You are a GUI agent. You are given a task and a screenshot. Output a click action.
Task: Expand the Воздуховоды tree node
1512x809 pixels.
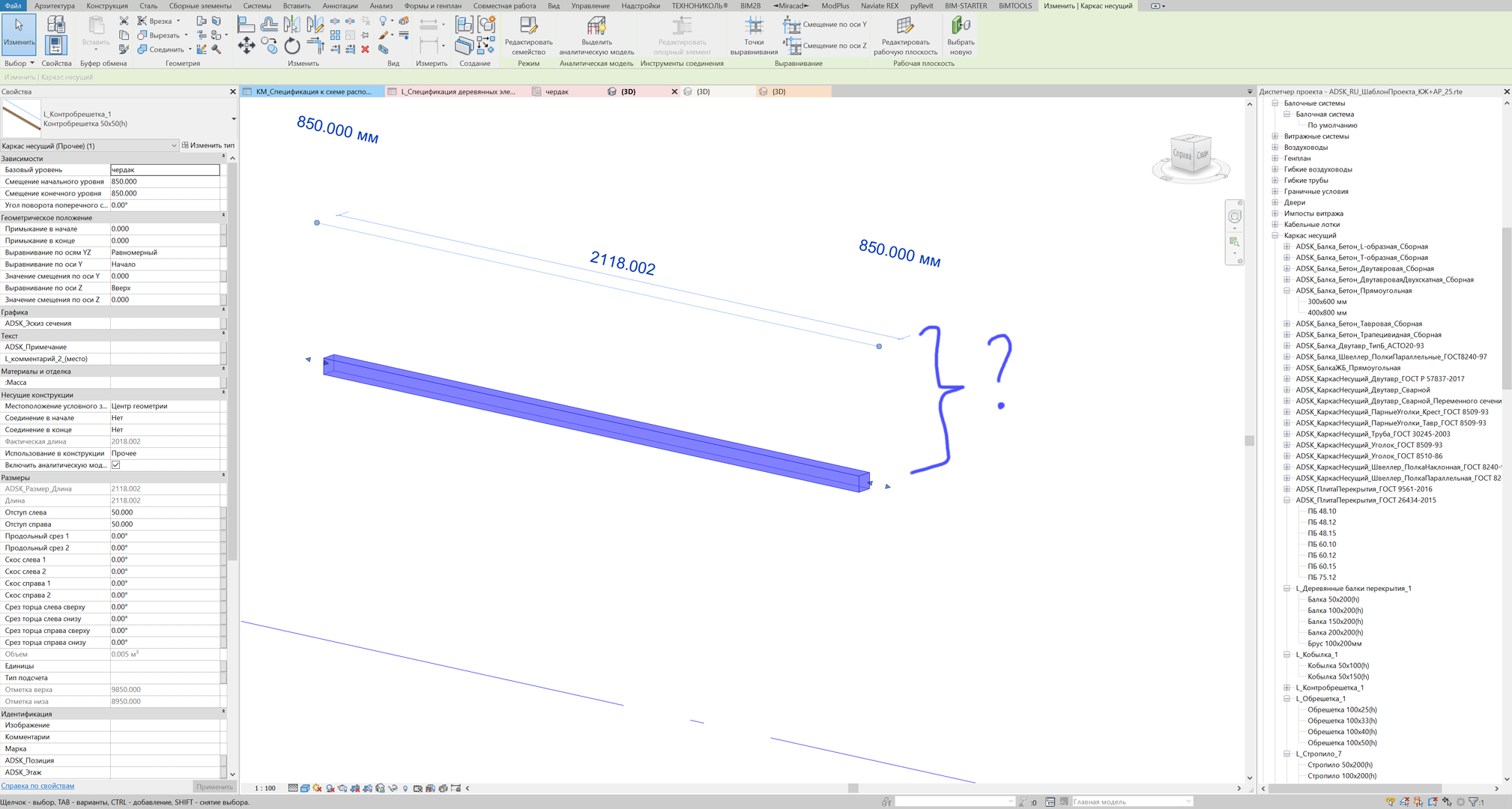click(x=1275, y=148)
